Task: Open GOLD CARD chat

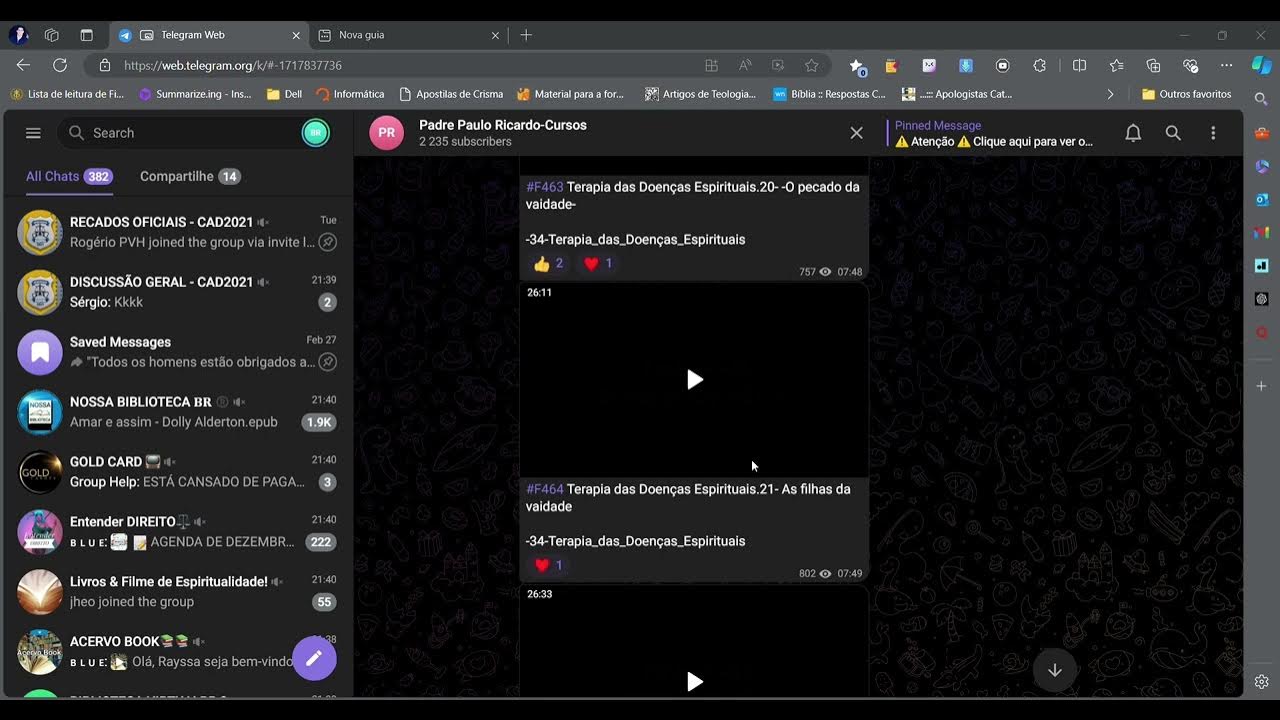Action: 177,472
